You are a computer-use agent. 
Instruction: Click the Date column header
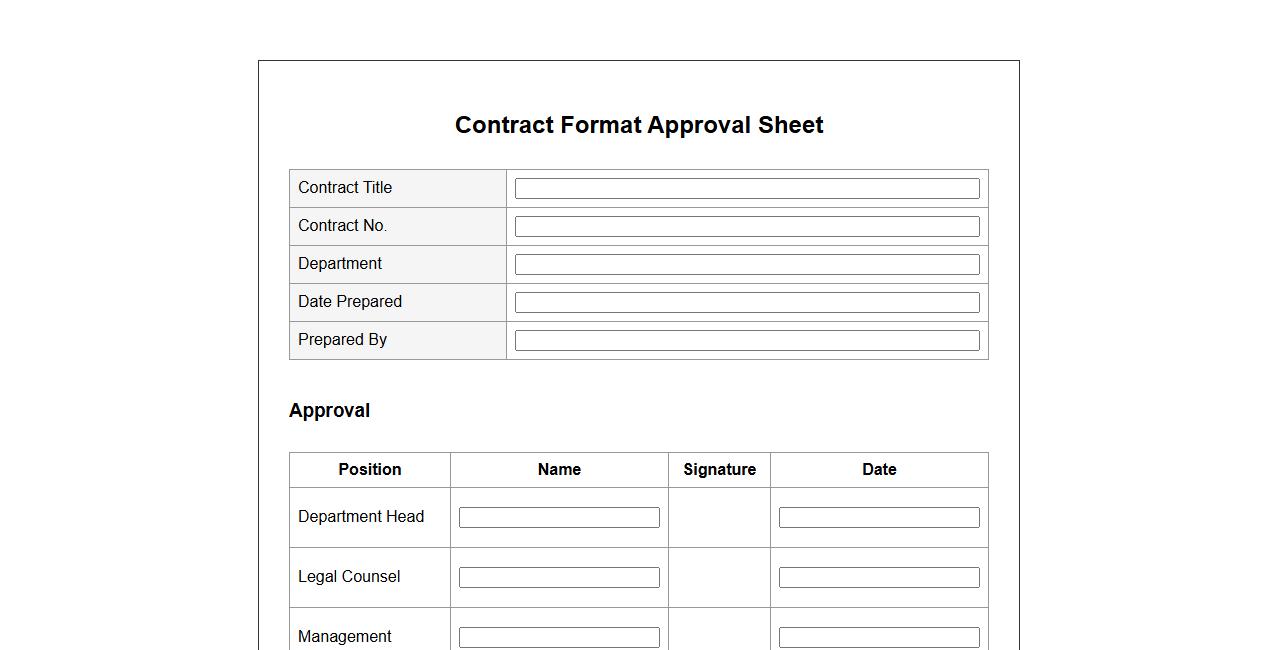(x=879, y=470)
